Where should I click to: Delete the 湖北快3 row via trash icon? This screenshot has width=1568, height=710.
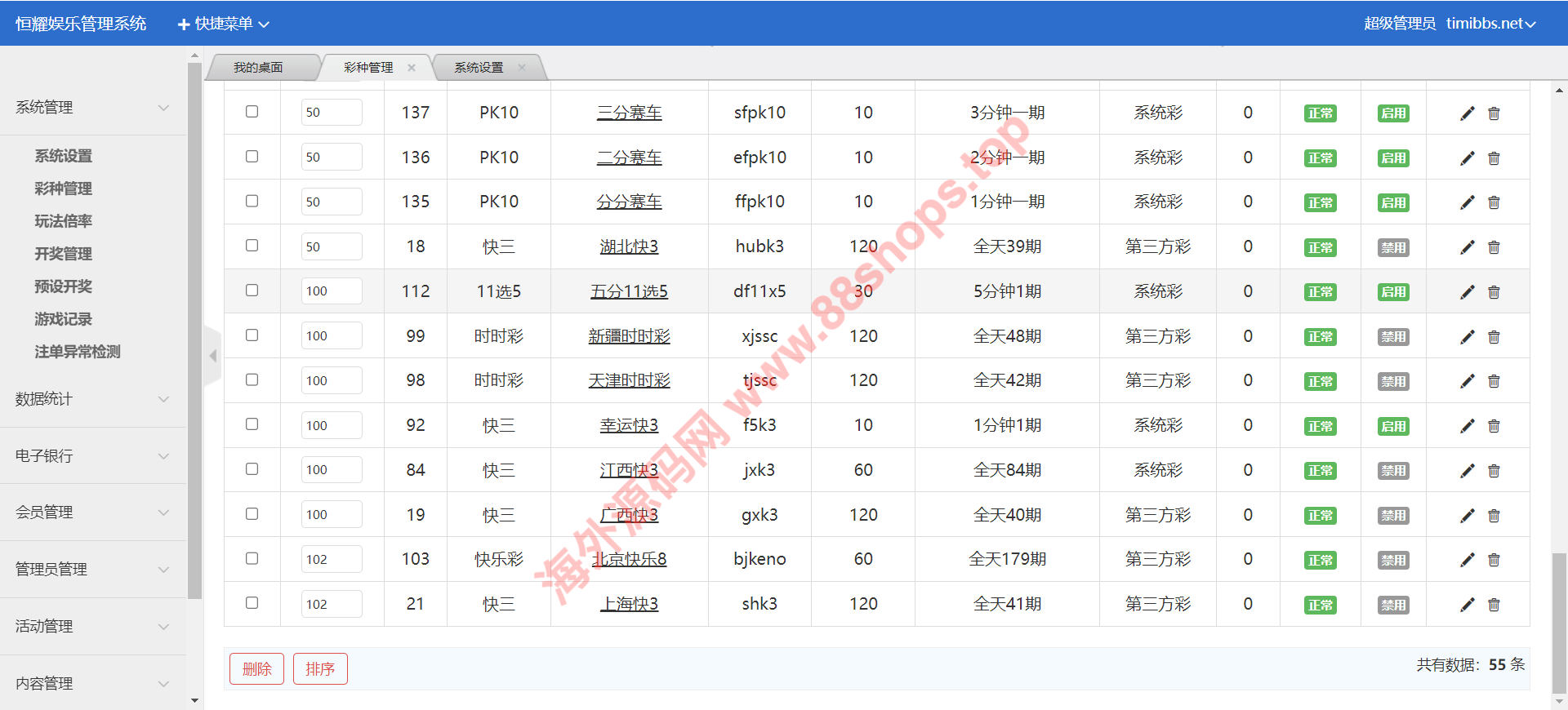pos(1494,247)
